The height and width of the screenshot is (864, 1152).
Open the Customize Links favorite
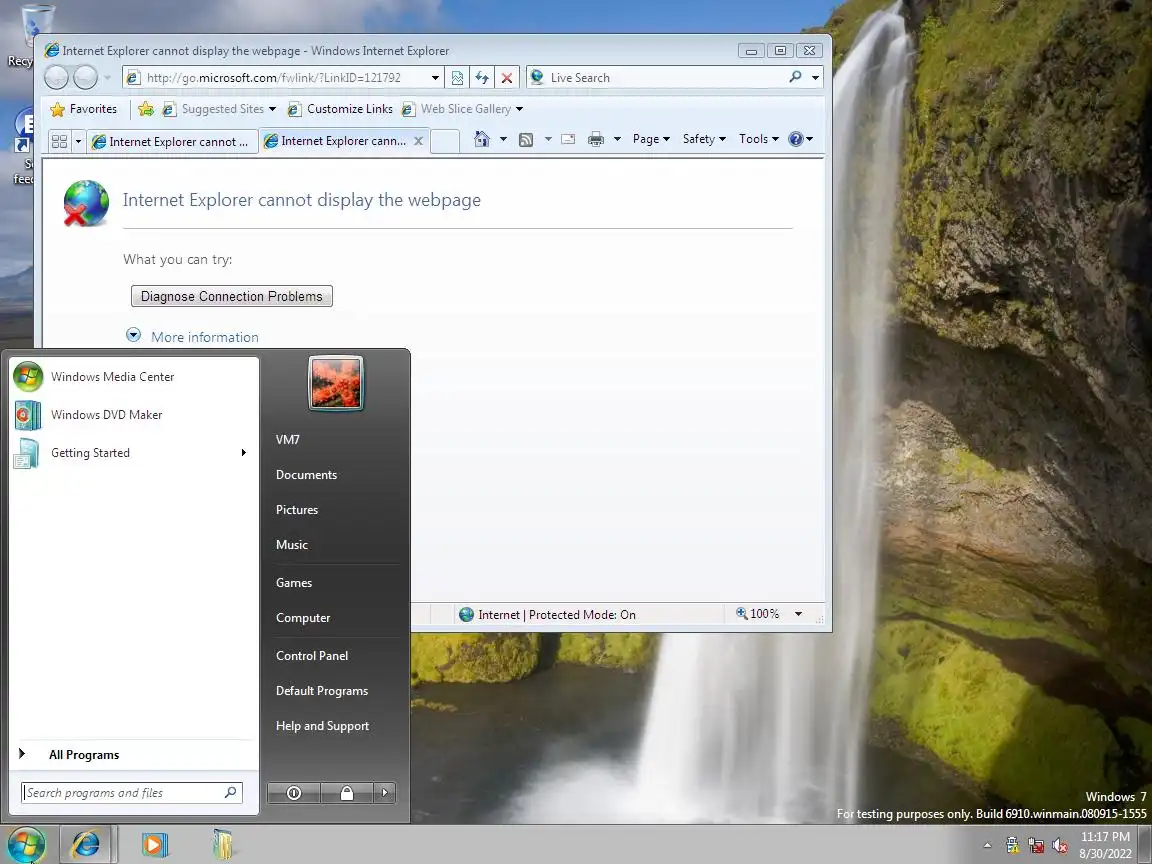(x=340, y=109)
